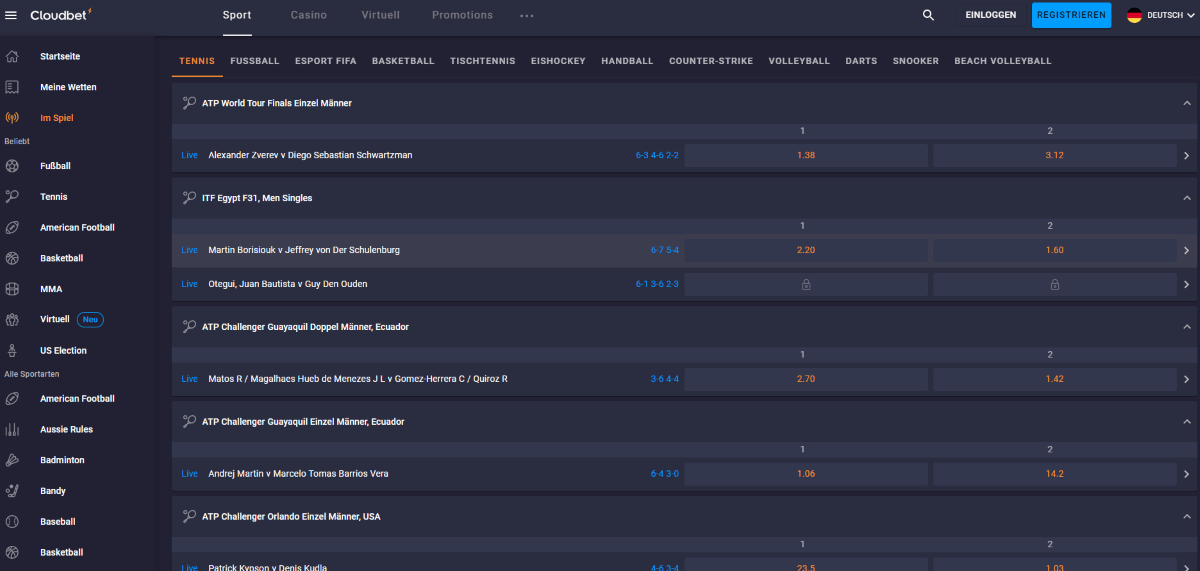
Task: Select the BEACH VOLLEYBALL tab
Action: 1003,61
